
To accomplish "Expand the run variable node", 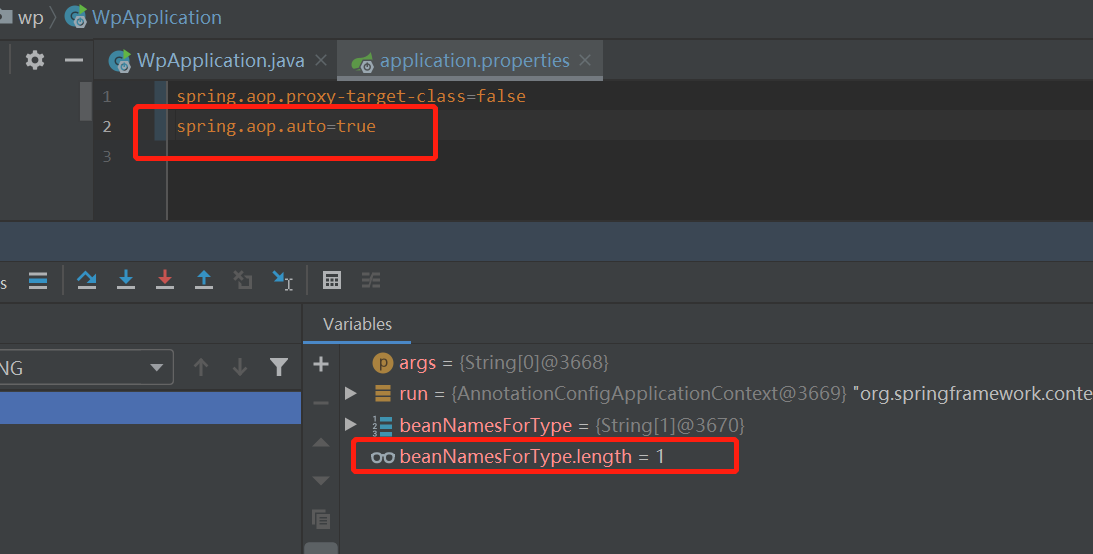I will pos(351,393).
